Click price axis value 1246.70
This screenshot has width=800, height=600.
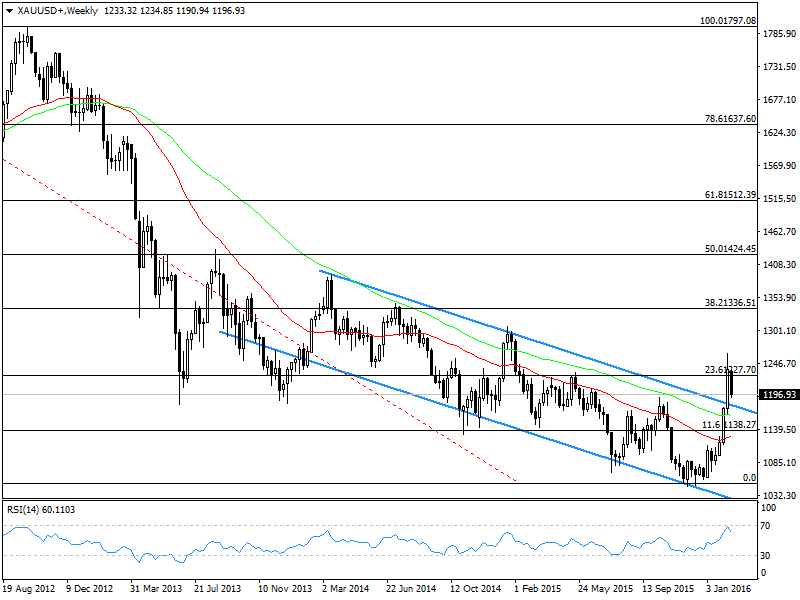coord(780,364)
